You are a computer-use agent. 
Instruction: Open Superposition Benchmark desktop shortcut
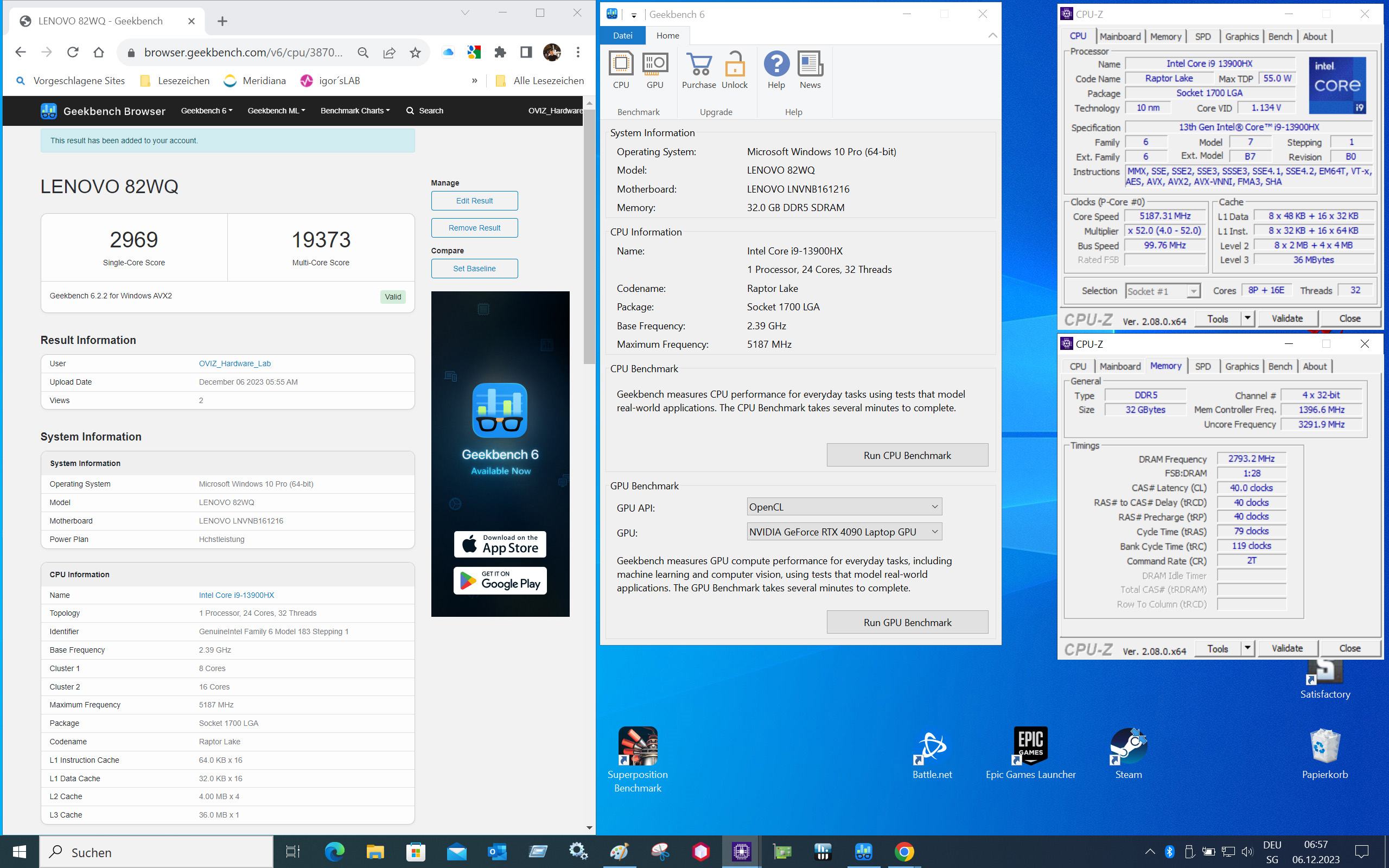pyautogui.click(x=638, y=759)
